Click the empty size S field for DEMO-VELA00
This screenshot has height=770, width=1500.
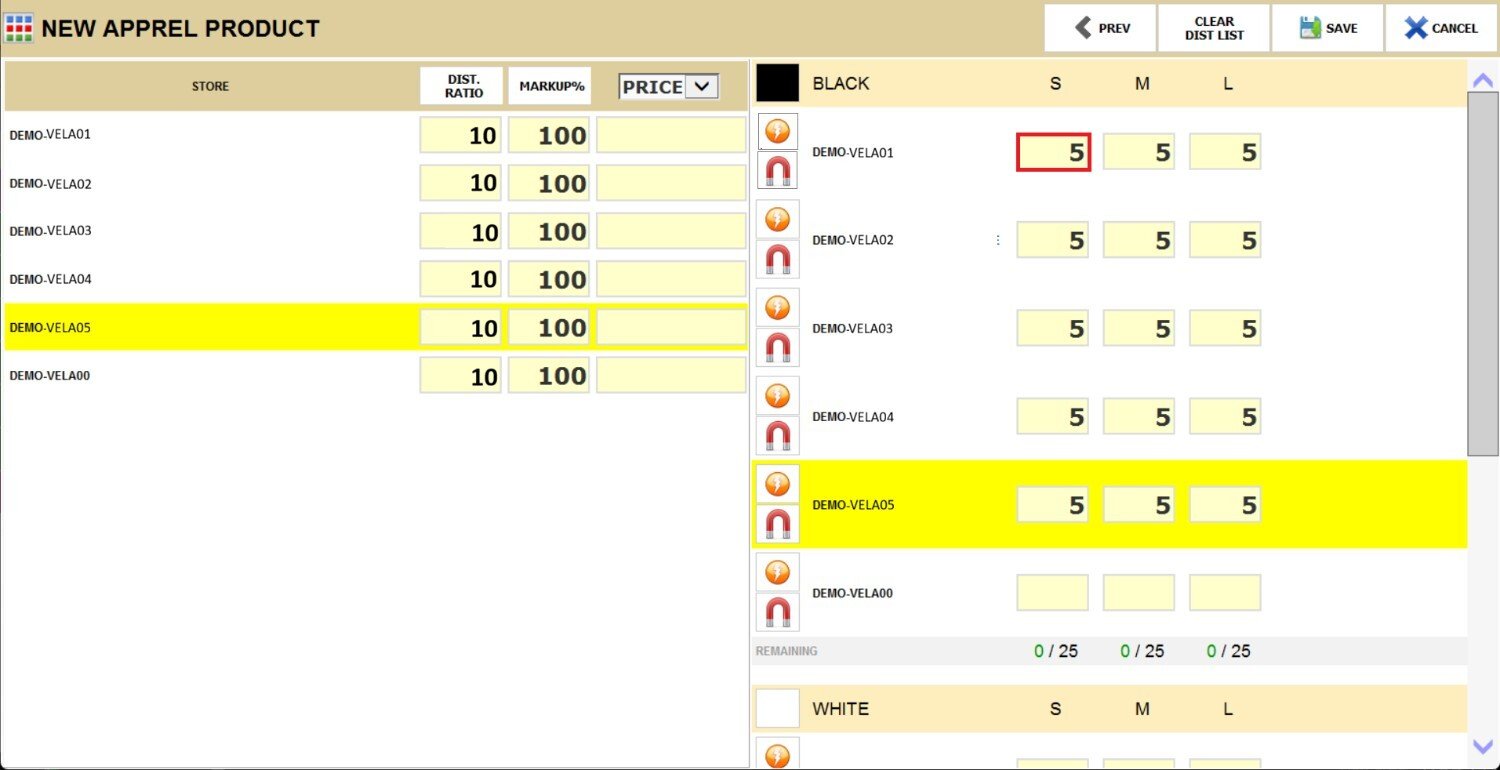1052,593
